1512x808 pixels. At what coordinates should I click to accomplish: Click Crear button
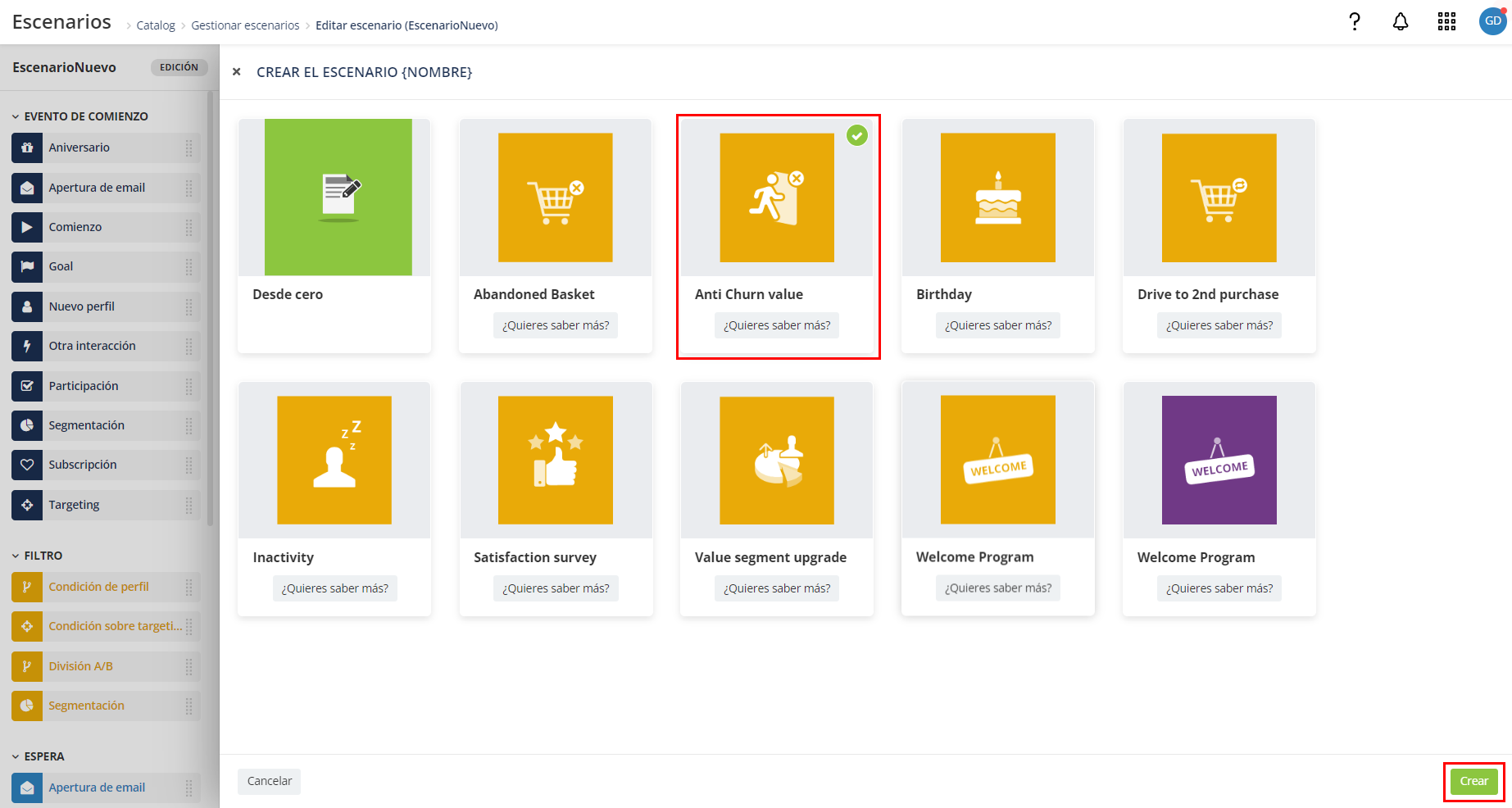[x=1473, y=781]
